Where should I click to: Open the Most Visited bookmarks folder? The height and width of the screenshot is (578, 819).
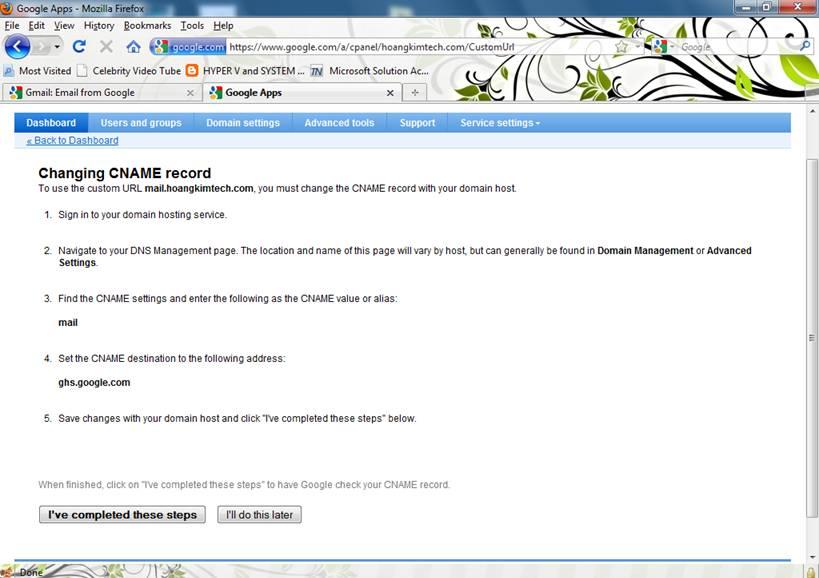[x=37, y=70]
